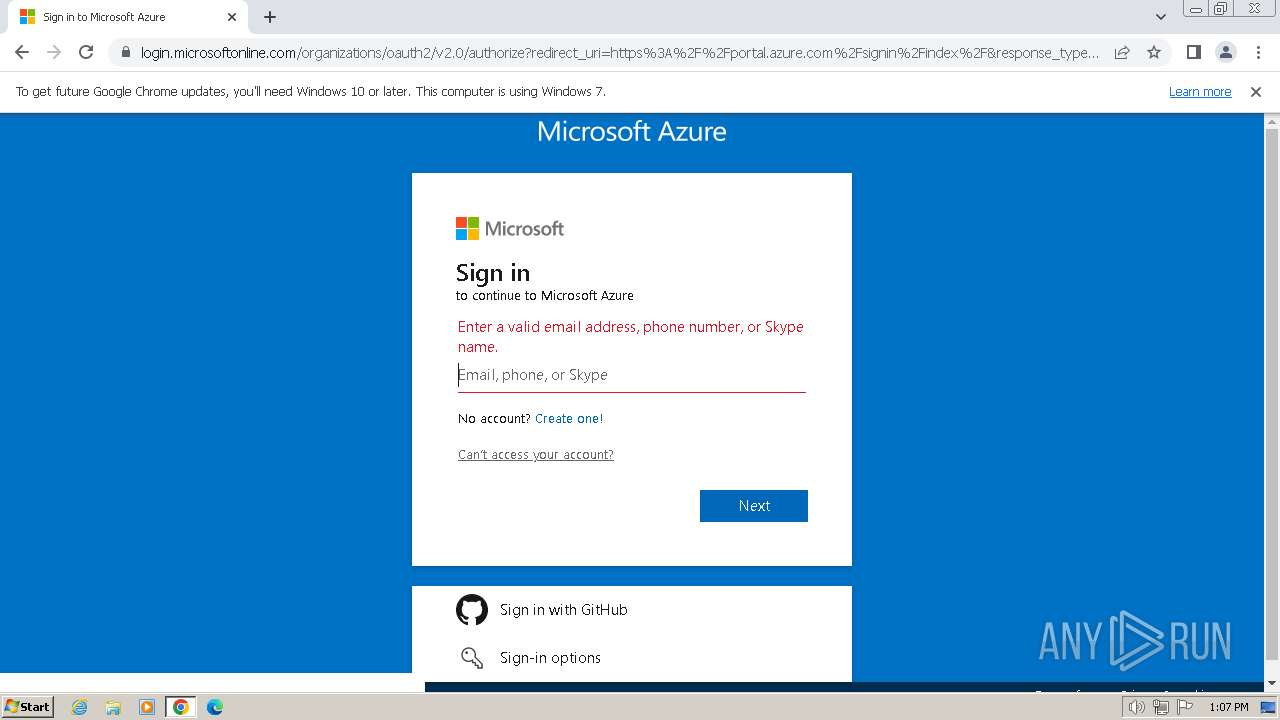Viewport: 1280px width, 720px height.
Task: Open the media player taskbar icon
Action: tap(147, 707)
